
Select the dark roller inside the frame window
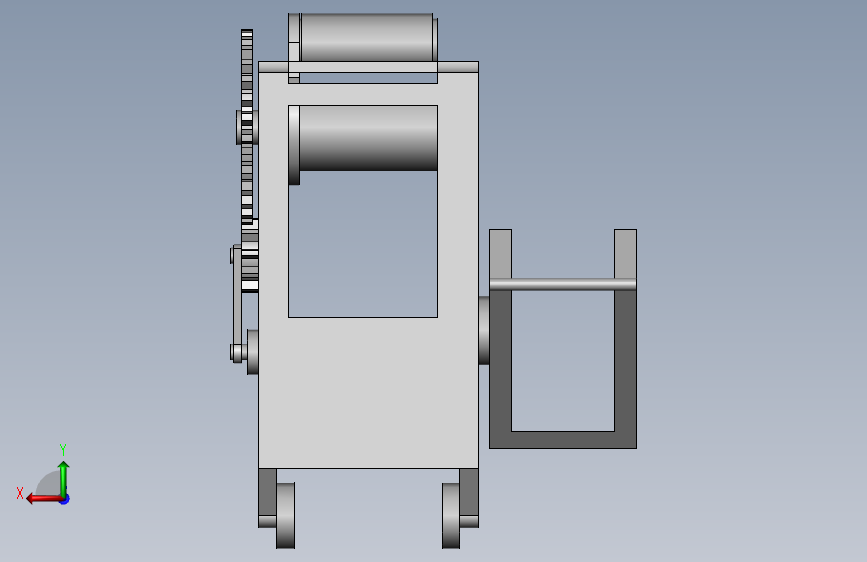pyautogui.click(x=368, y=138)
